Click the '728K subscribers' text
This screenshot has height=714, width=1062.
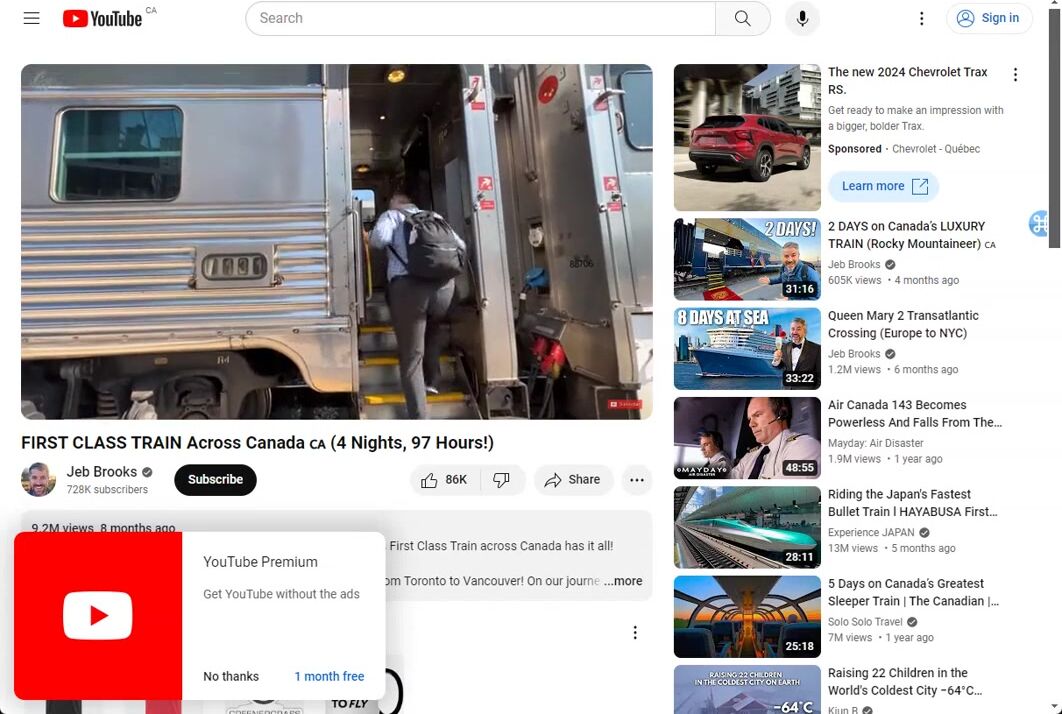(x=107, y=489)
